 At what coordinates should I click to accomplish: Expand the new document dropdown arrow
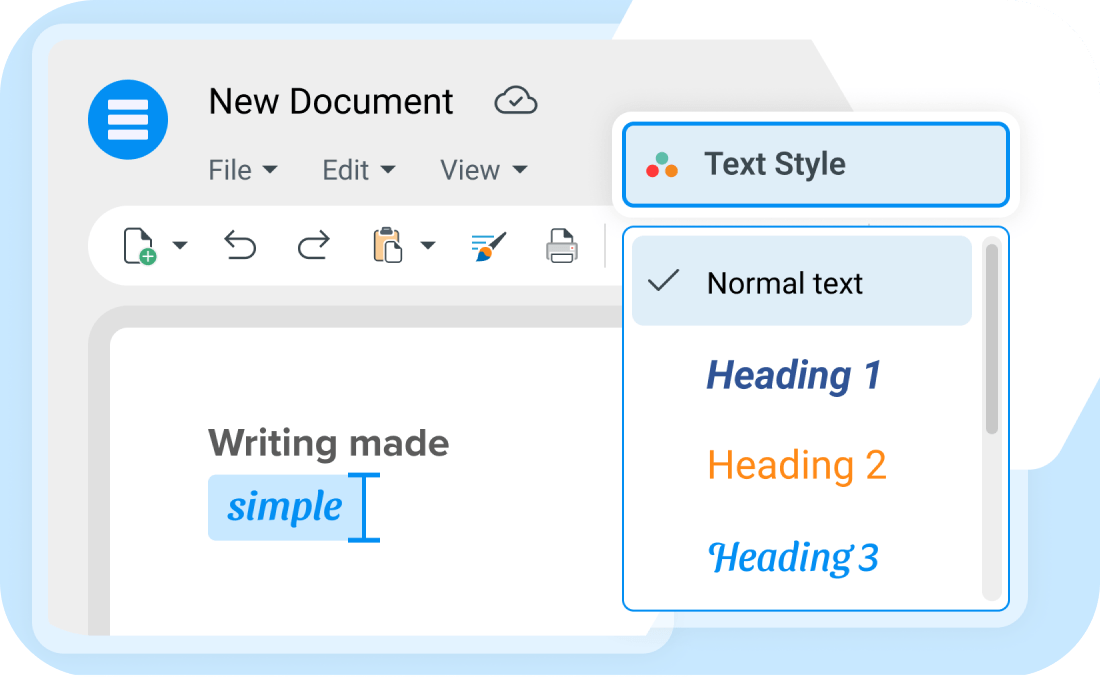(180, 245)
